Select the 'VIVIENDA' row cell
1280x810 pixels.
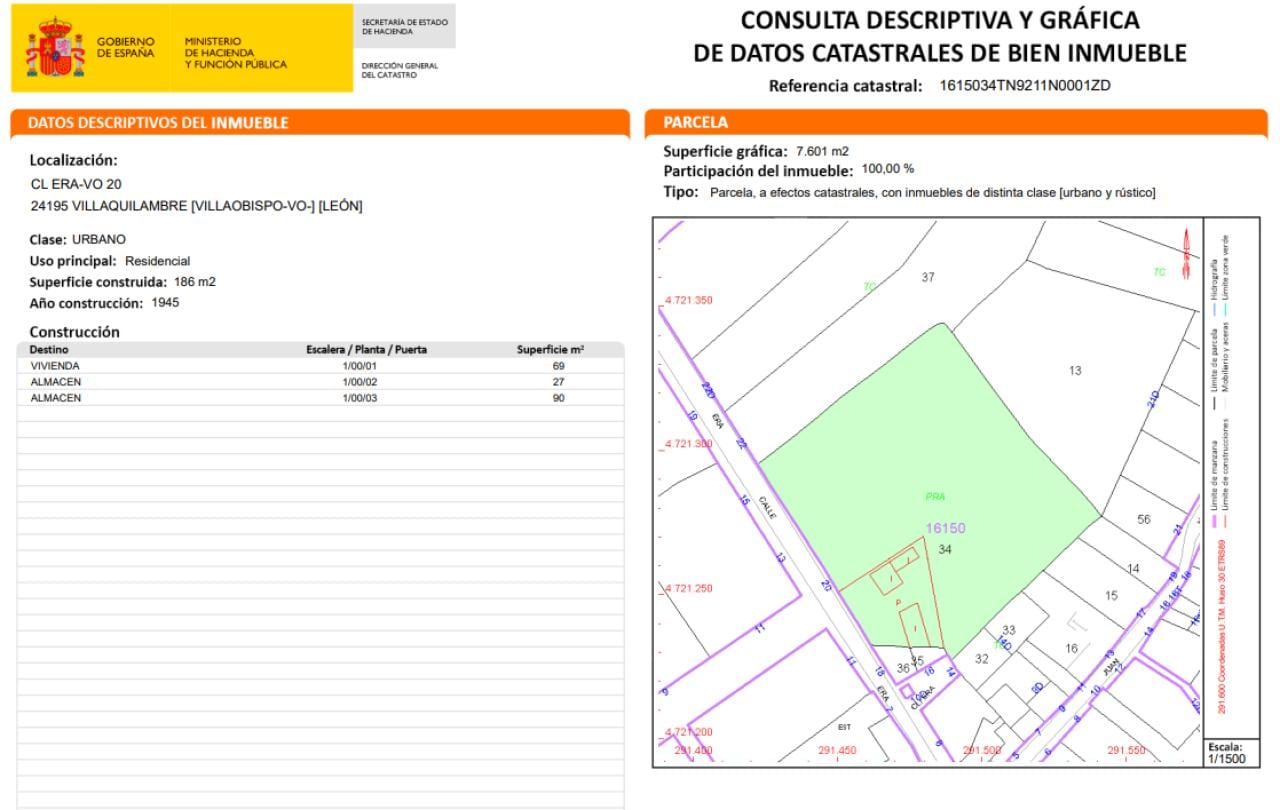point(56,366)
